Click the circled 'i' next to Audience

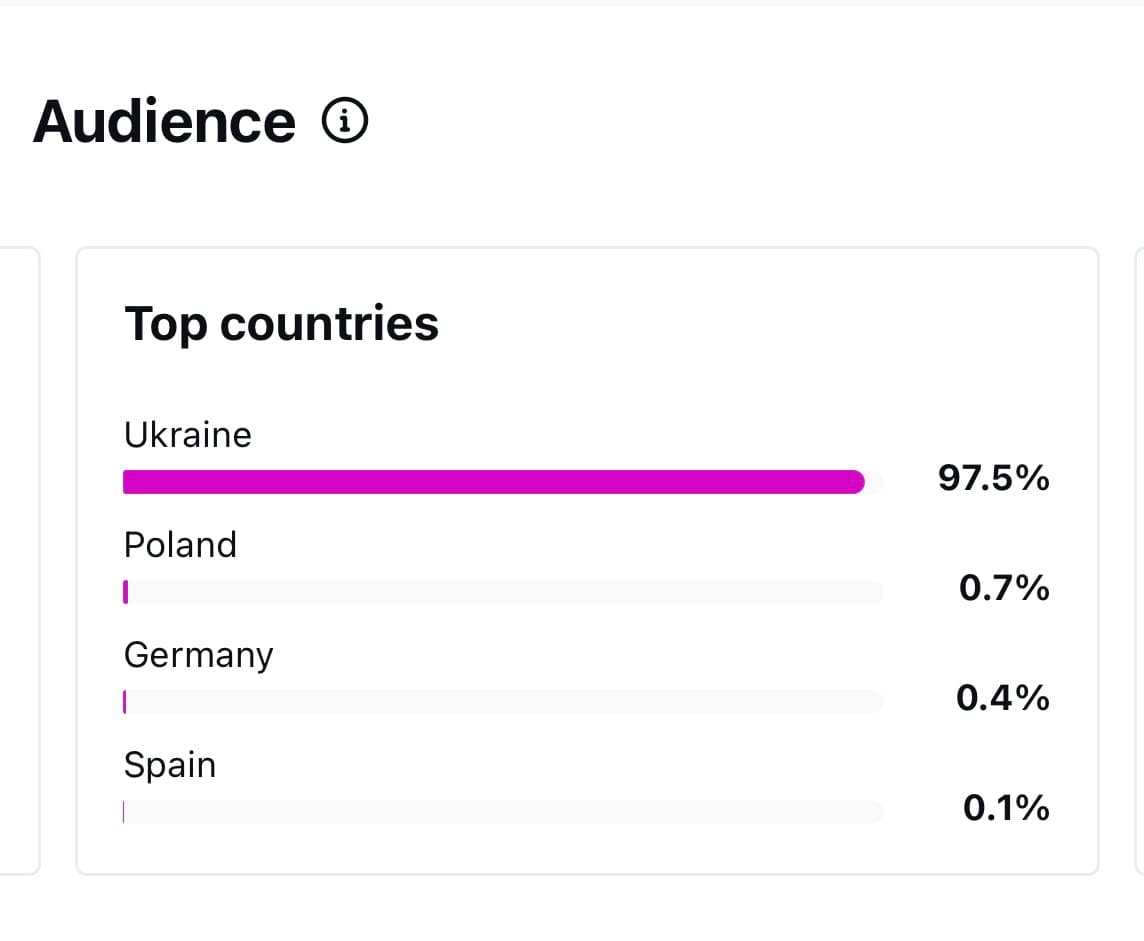click(344, 121)
